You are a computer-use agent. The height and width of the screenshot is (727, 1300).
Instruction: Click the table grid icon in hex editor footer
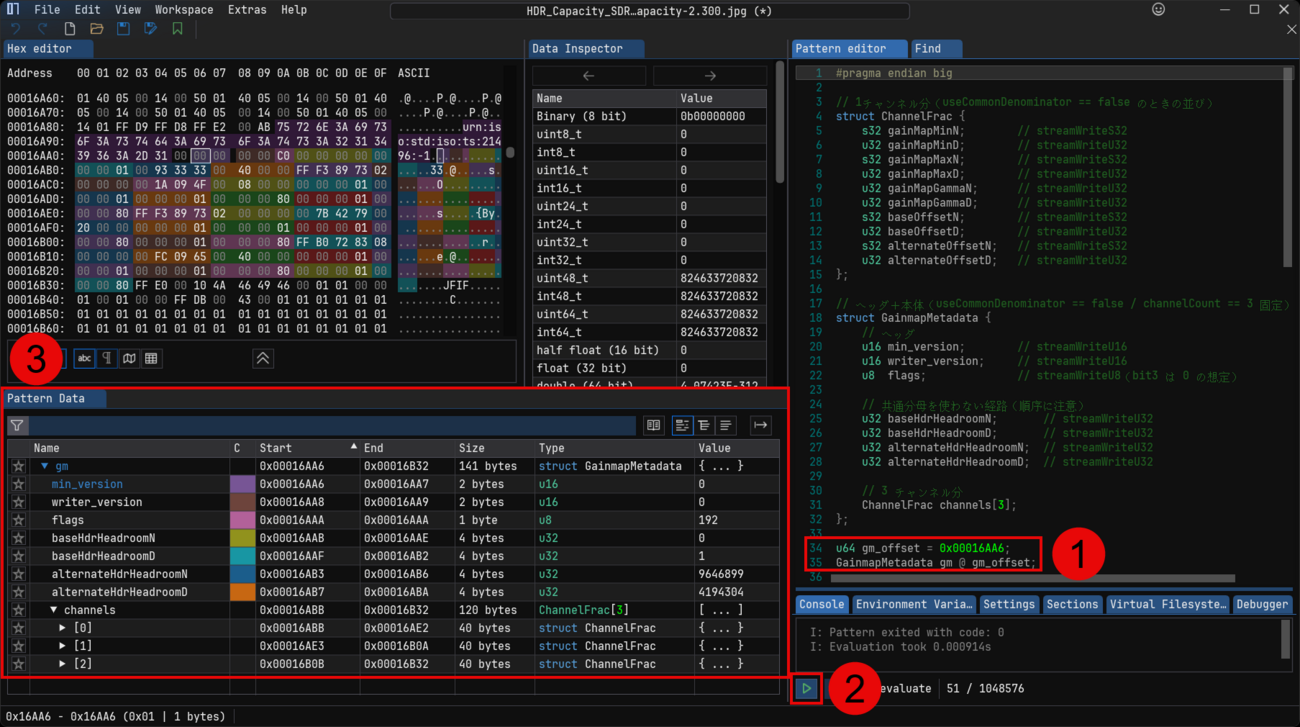(x=151, y=359)
